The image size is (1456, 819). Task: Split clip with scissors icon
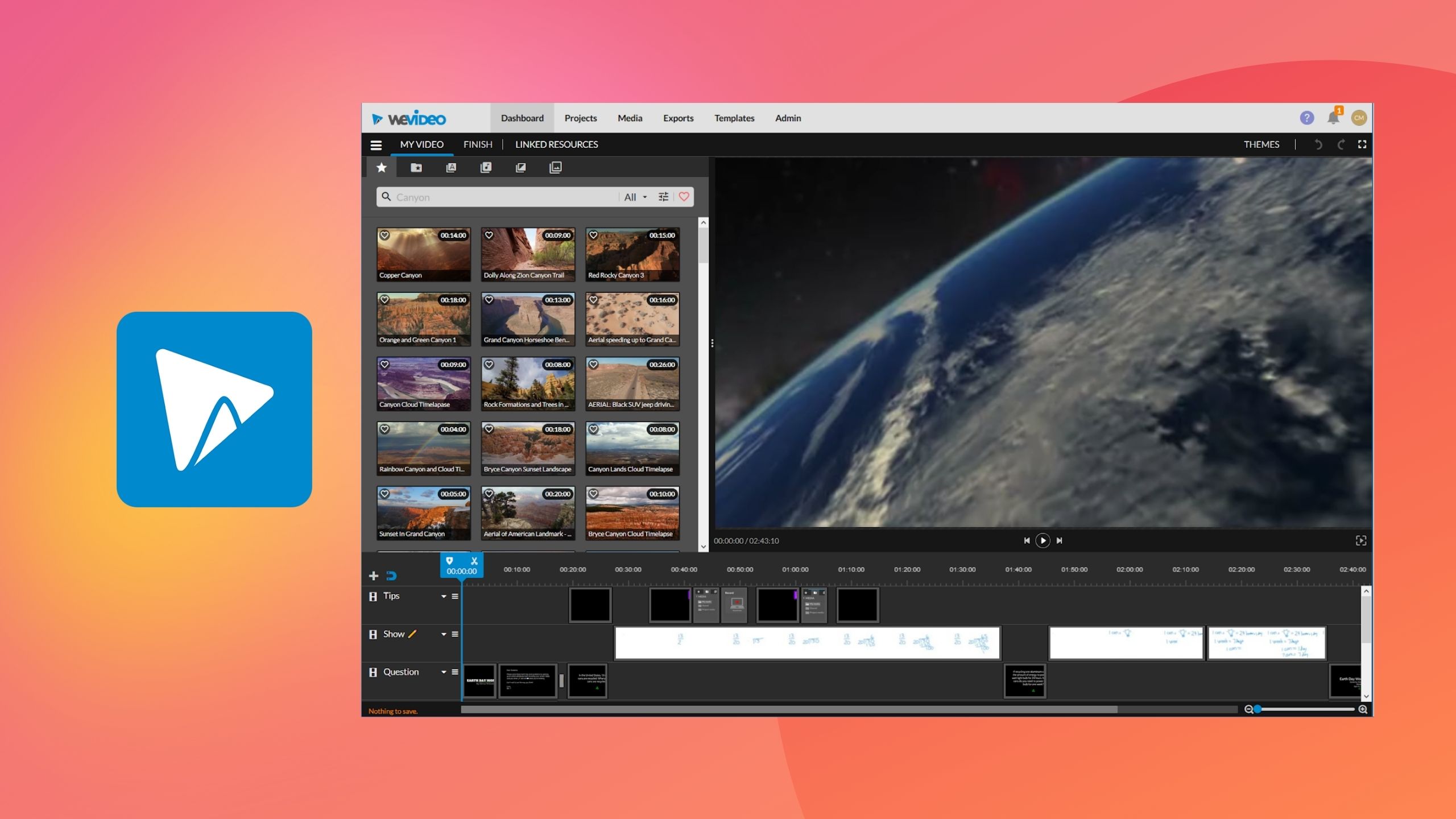click(x=474, y=561)
